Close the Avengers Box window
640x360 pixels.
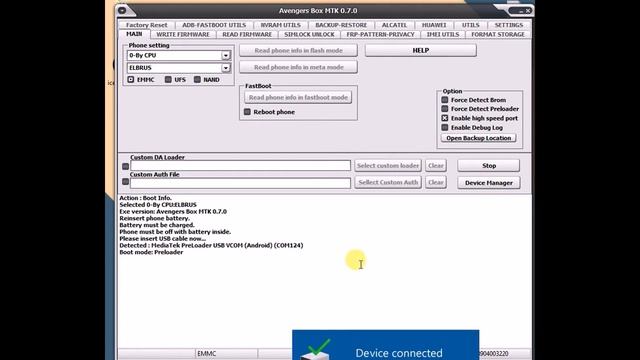pyautogui.click(x=528, y=11)
